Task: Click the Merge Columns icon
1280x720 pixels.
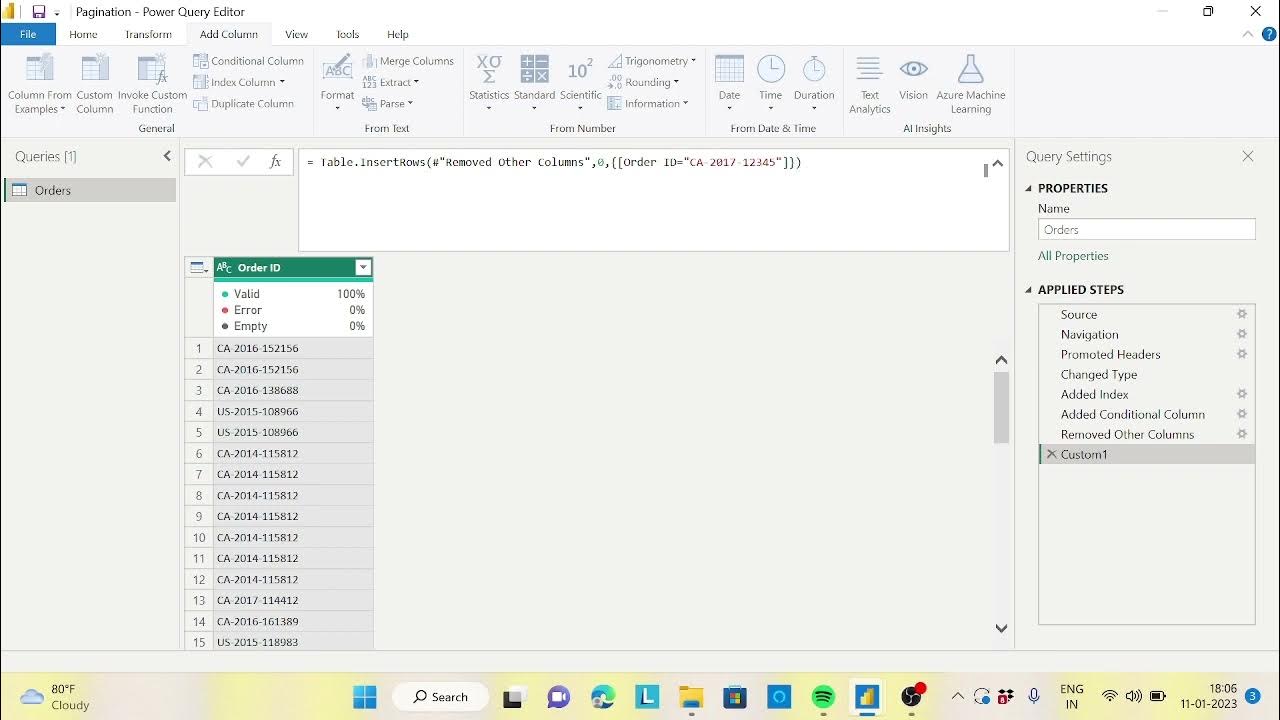Action: 370,61
